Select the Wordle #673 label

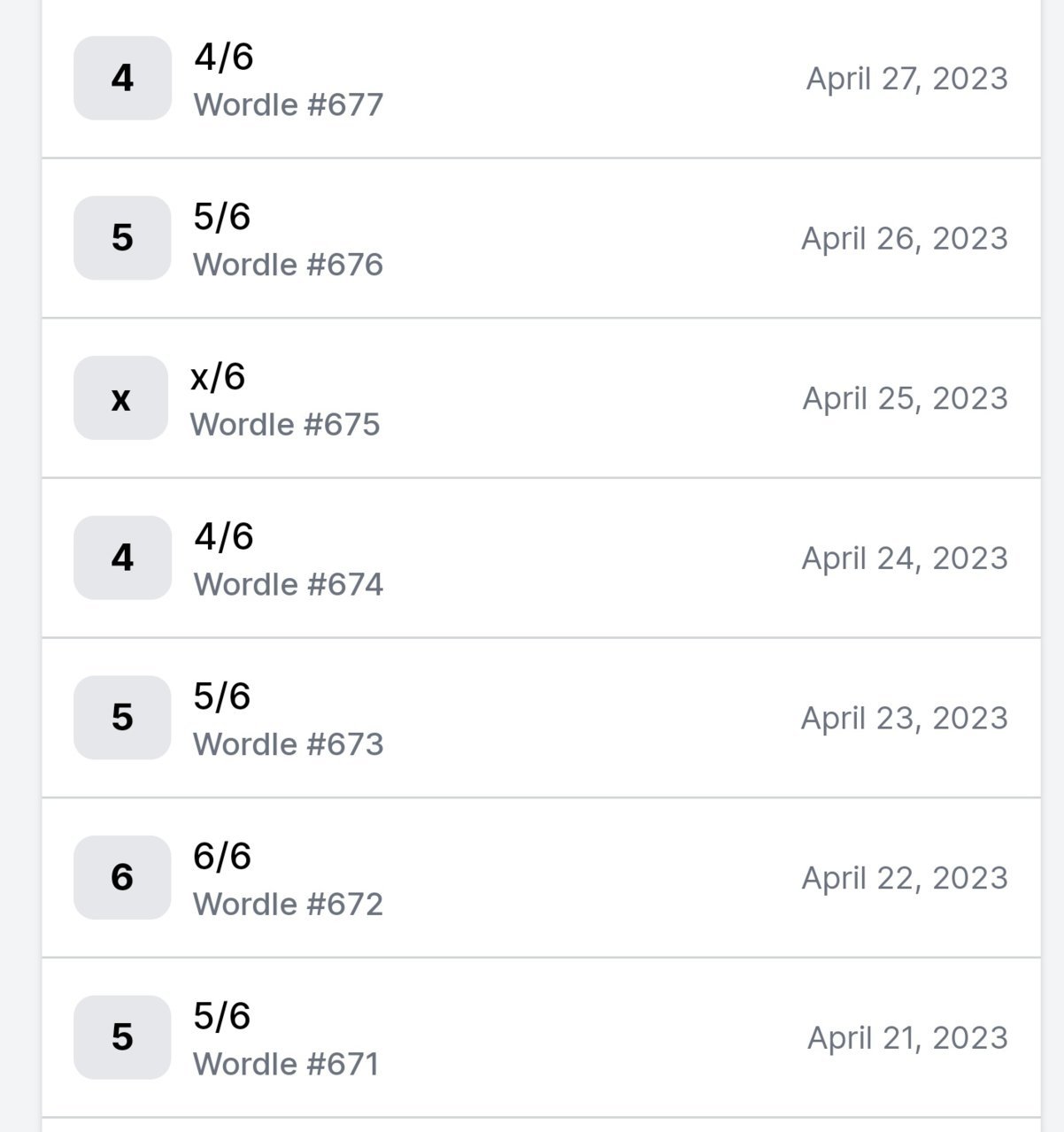(289, 744)
